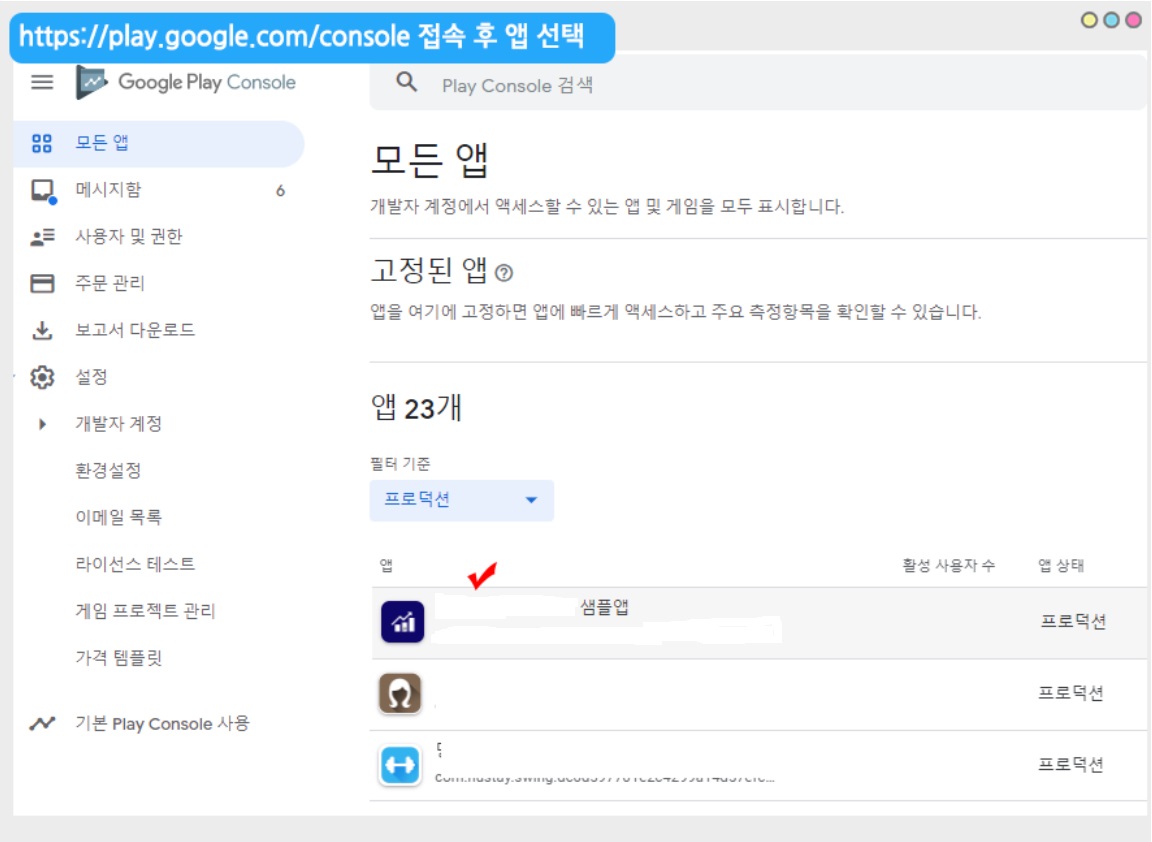Click the 모든 앱 page title
The image size is (1152, 842).
click(430, 159)
